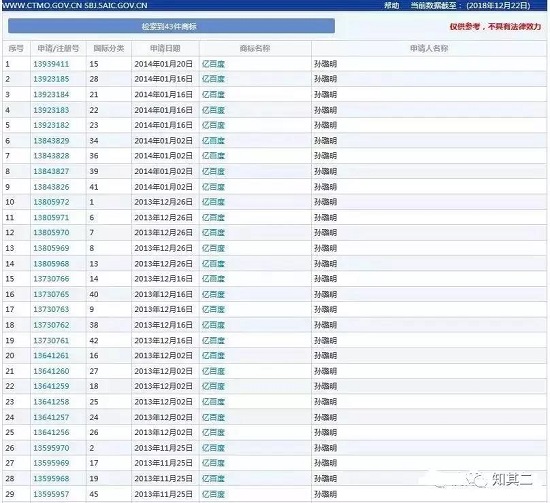
Task: Open registration number 13923185 link
Action: pyautogui.click(x=51, y=79)
